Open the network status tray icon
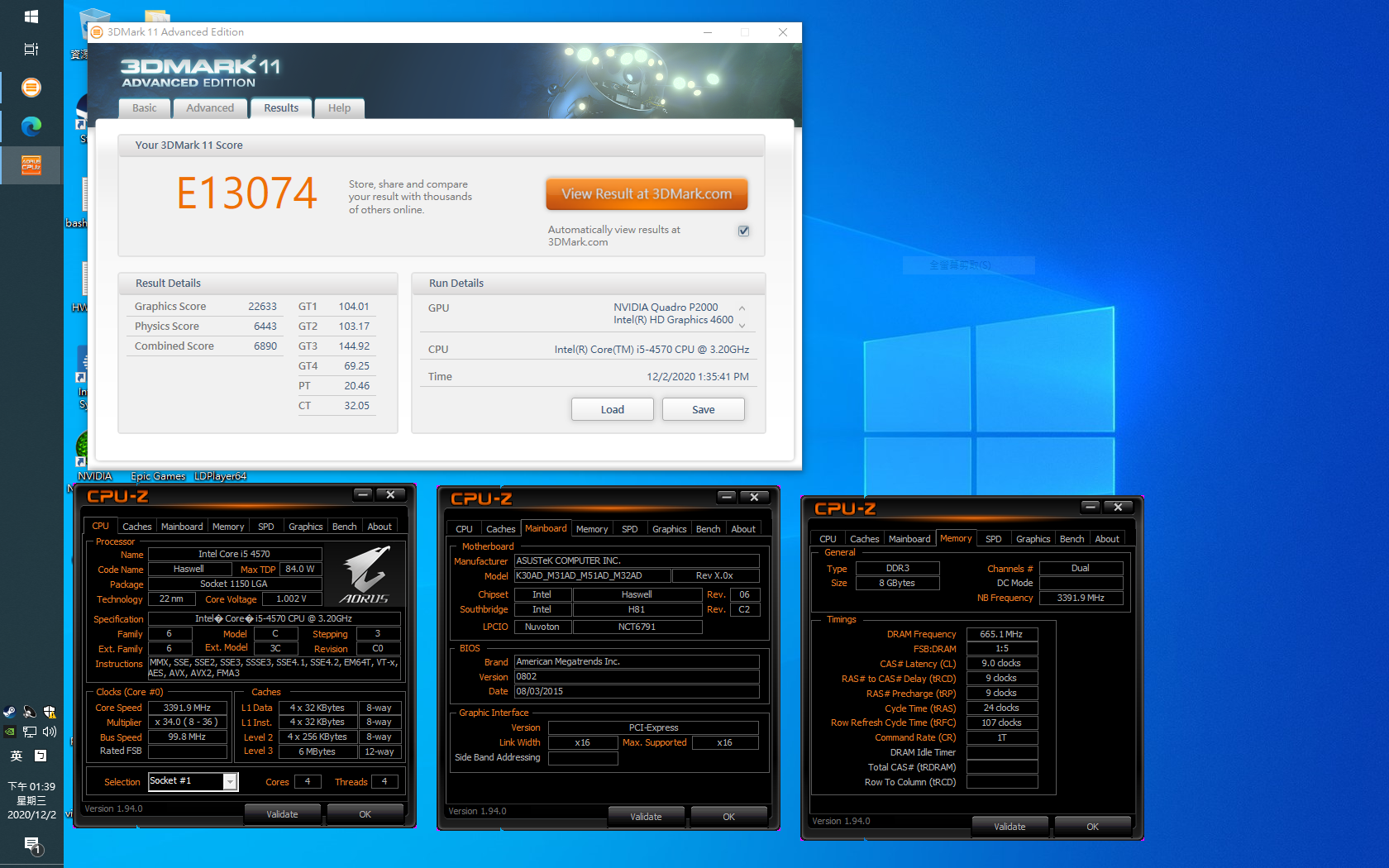Image resolution: width=1389 pixels, height=868 pixels. (30, 732)
